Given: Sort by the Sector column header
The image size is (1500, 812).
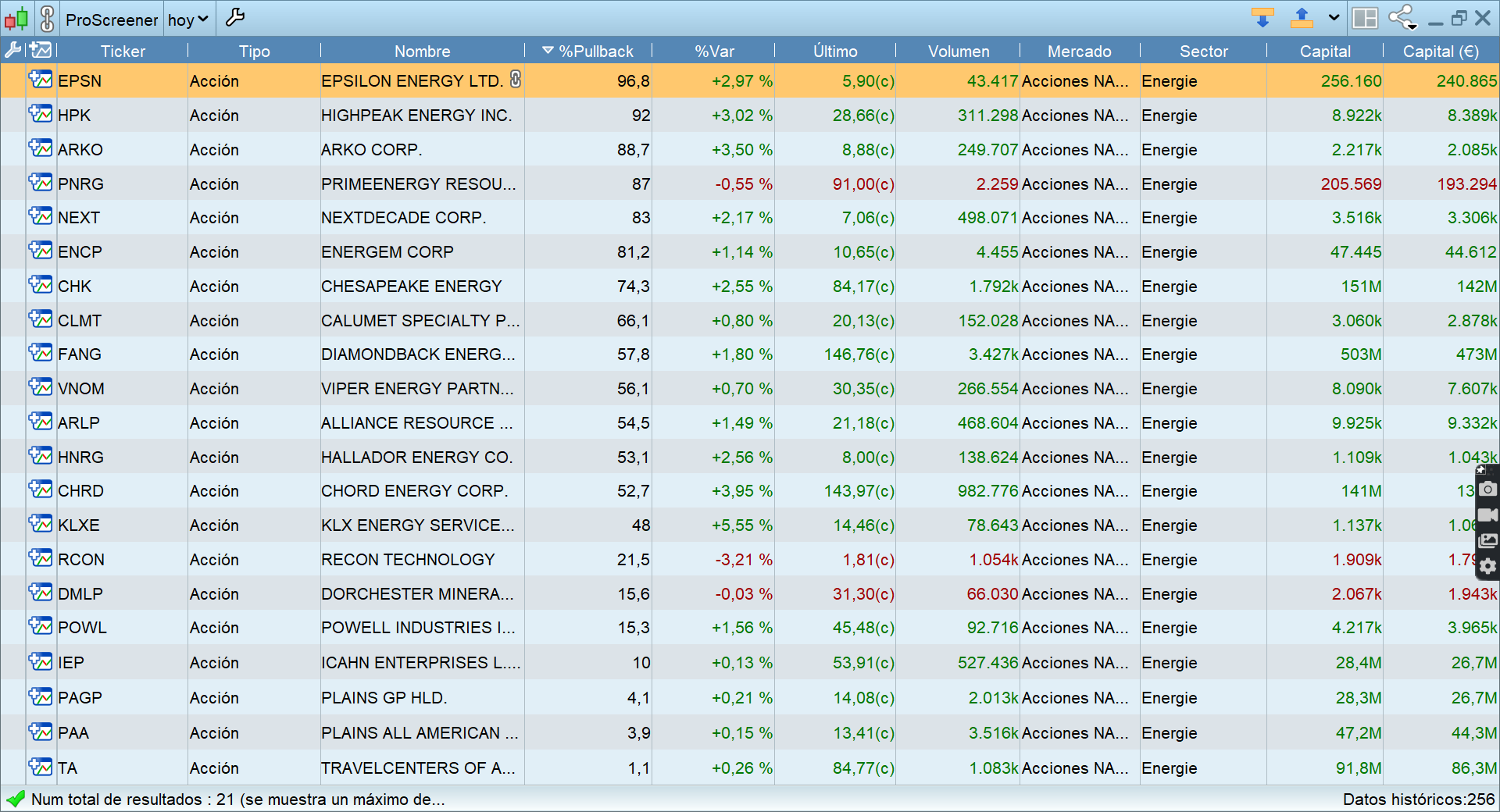Looking at the screenshot, I should (x=1203, y=52).
